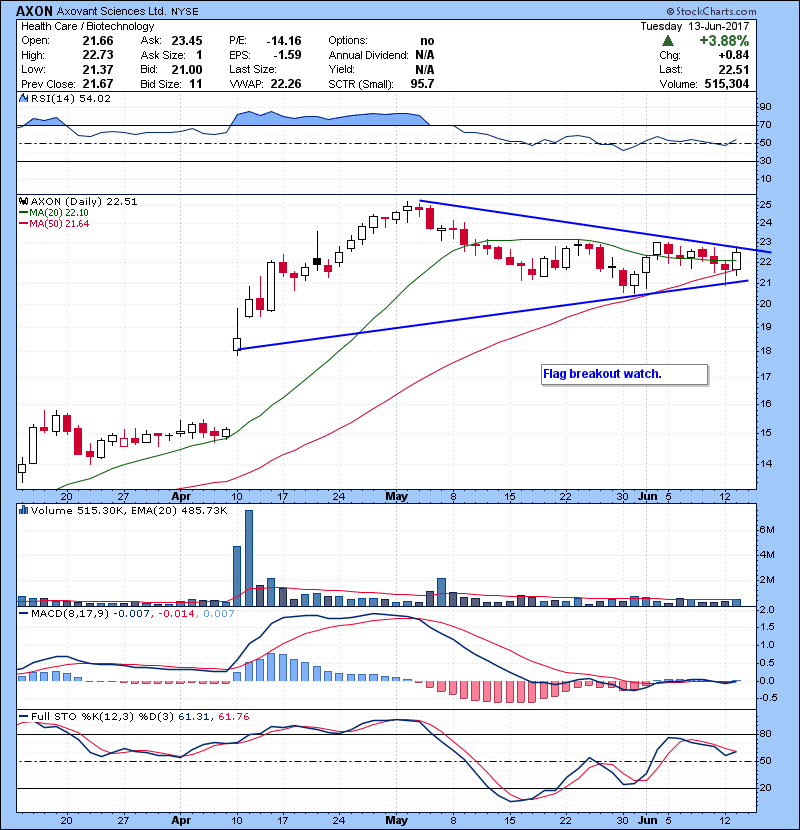The width and height of the screenshot is (800, 830).
Task: Click the AXON ticker symbol title
Action: [34, 11]
